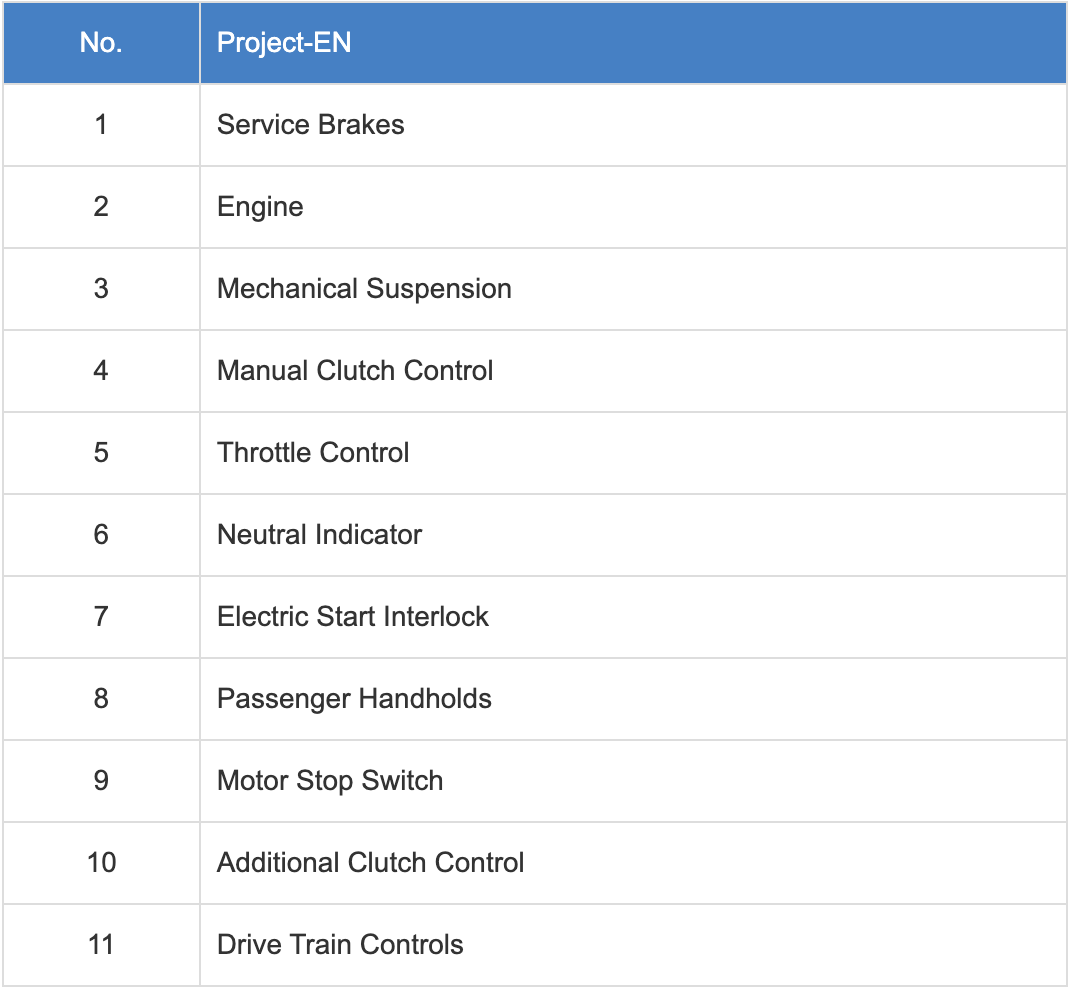The image size is (1070, 988).
Task: Click row number 5 cell
Action: point(101,453)
